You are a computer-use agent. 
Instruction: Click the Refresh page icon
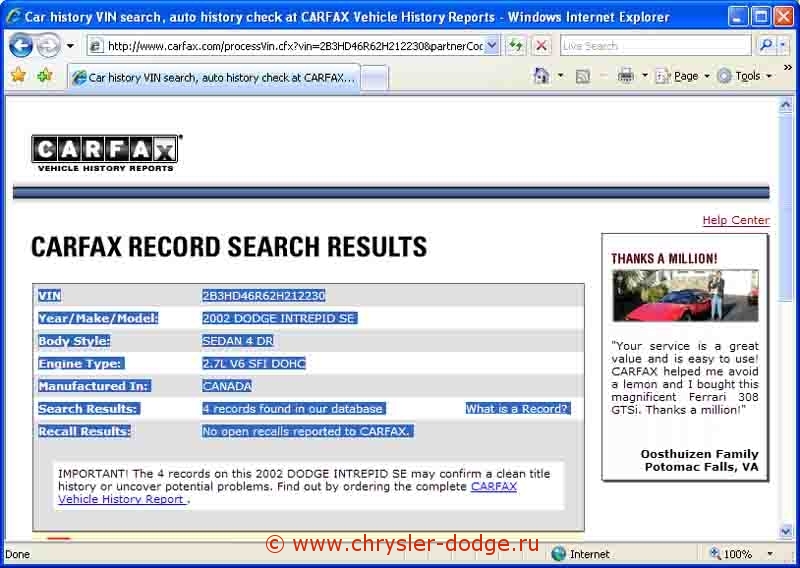point(516,46)
